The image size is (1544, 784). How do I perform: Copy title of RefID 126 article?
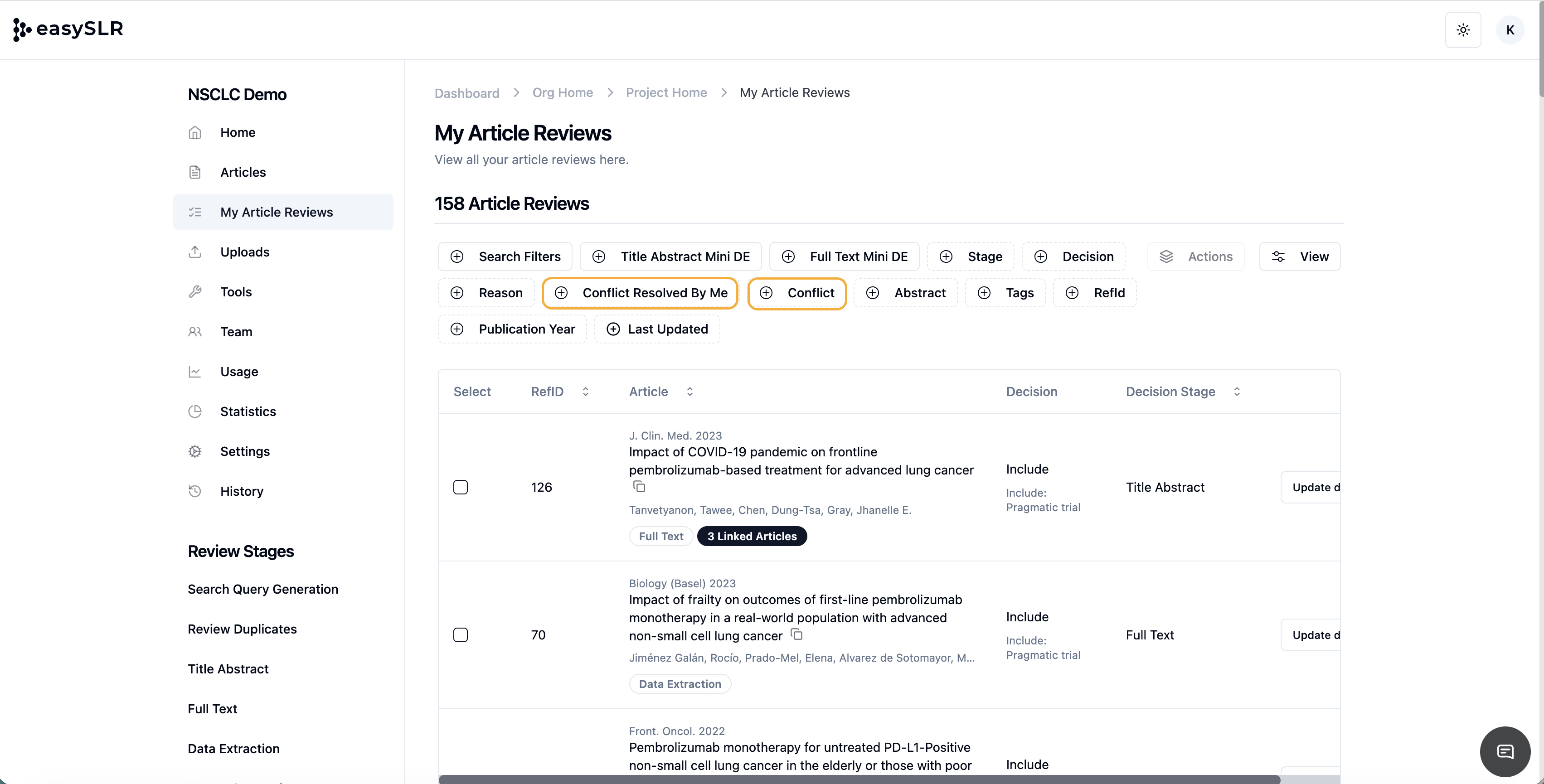[x=639, y=487]
